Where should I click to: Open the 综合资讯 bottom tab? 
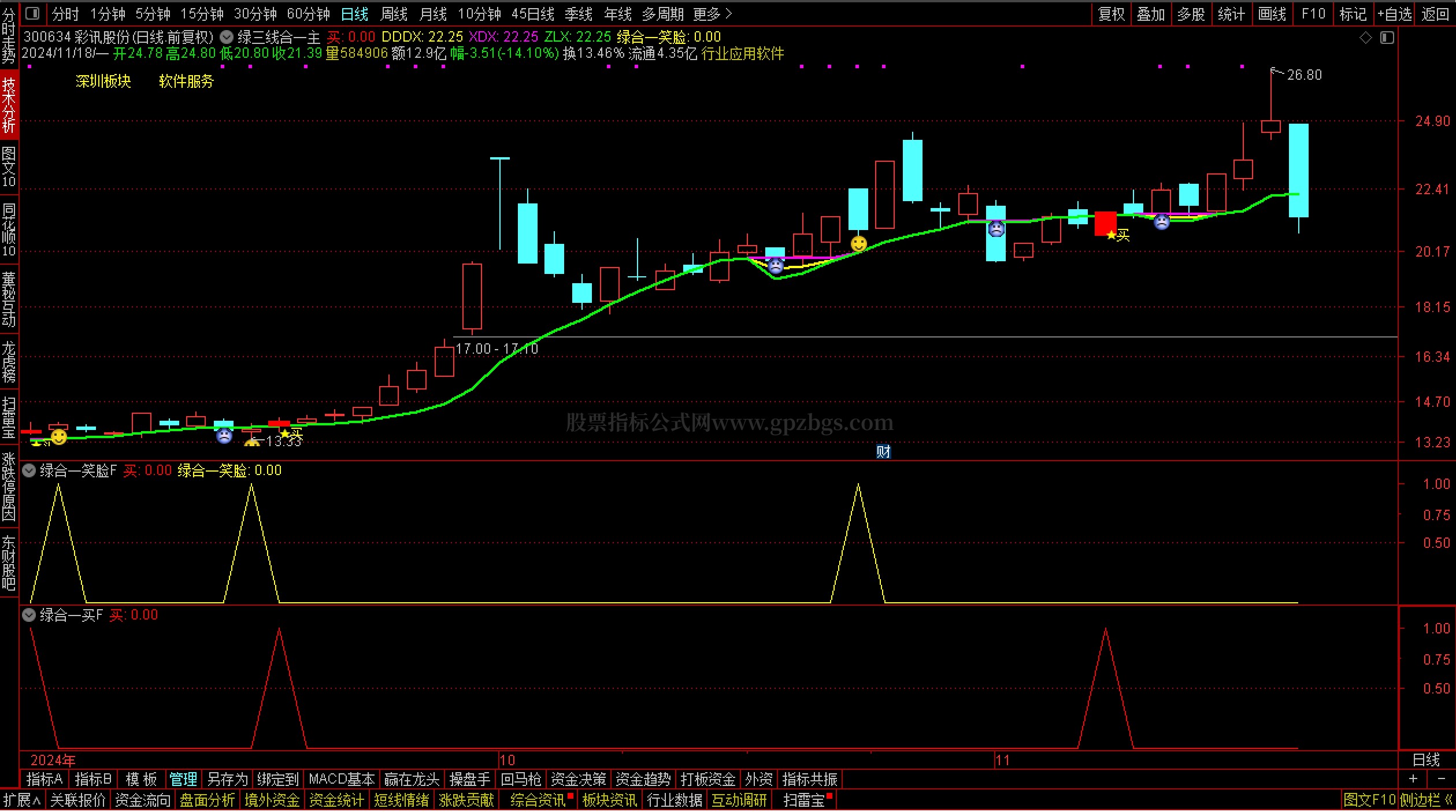pyautogui.click(x=538, y=800)
